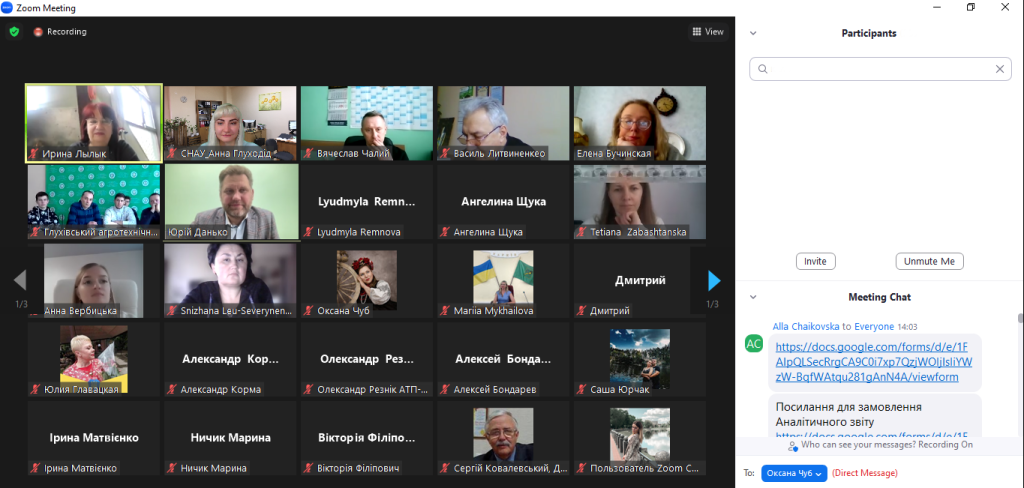Select Юрій Данько video thumbnail
The width and height of the screenshot is (1024, 488).
click(x=231, y=201)
